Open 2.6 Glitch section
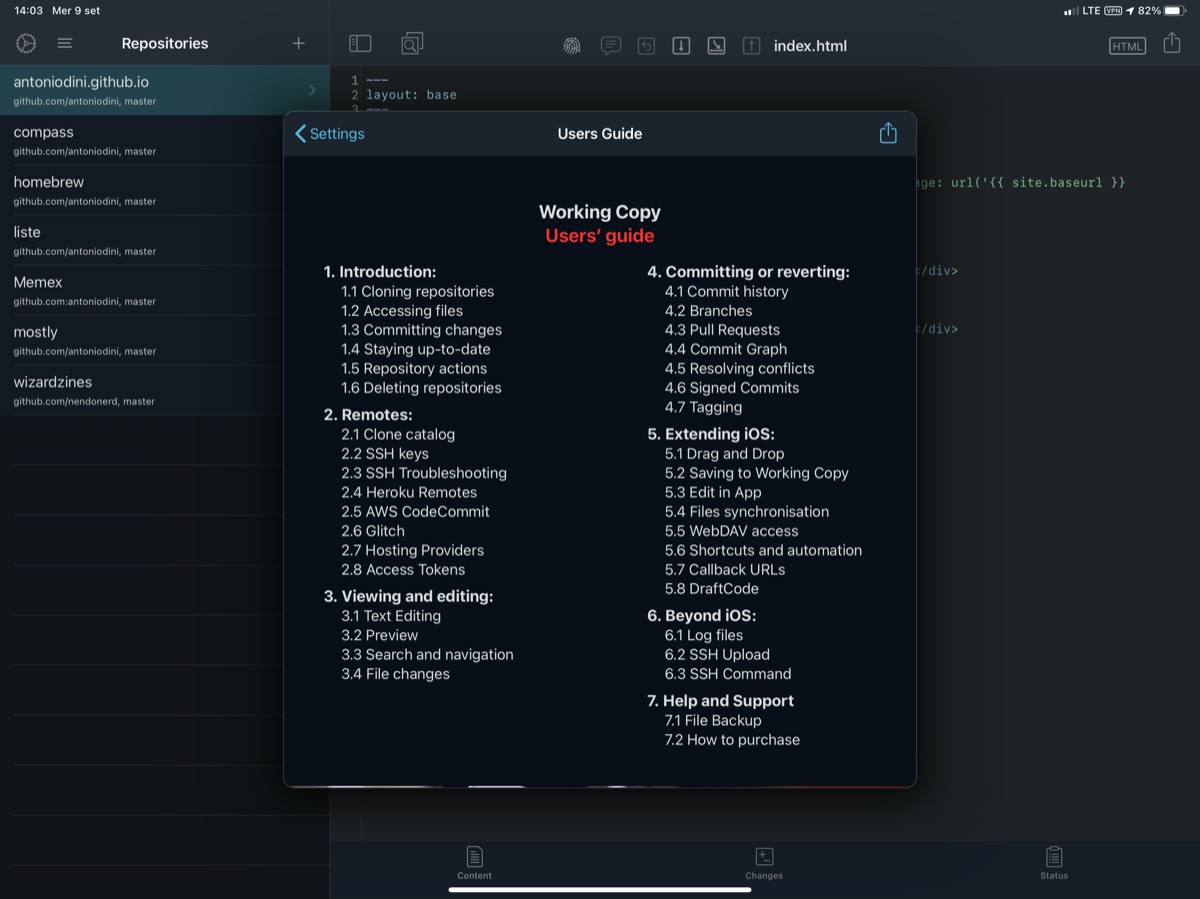Screen dimensions: 1200x899 pyautogui.click(x=373, y=530)
